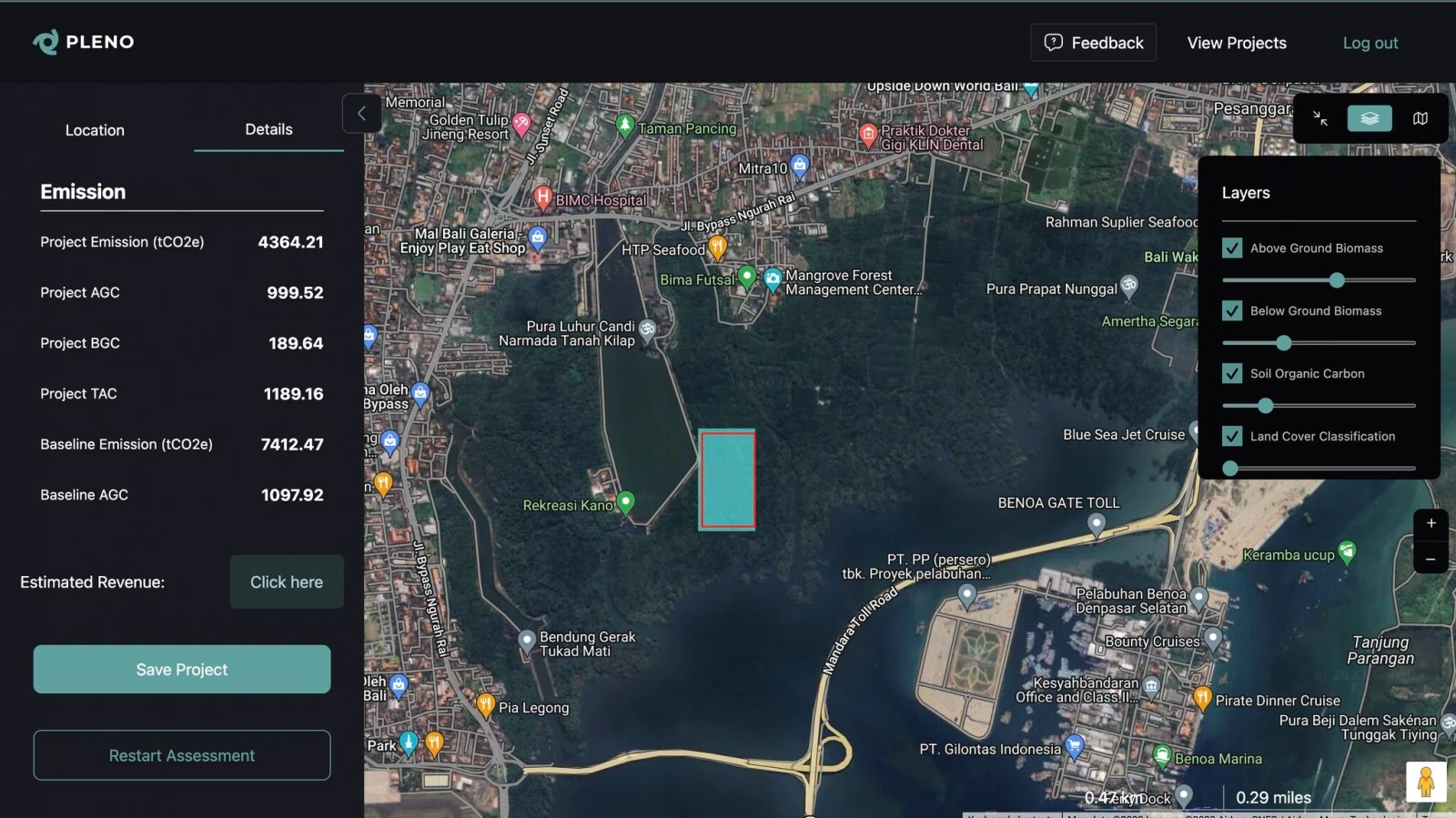Select the Details tab
Image resolution: width=1456 pixels, height=818 pixels.
[x=268, y=129]
